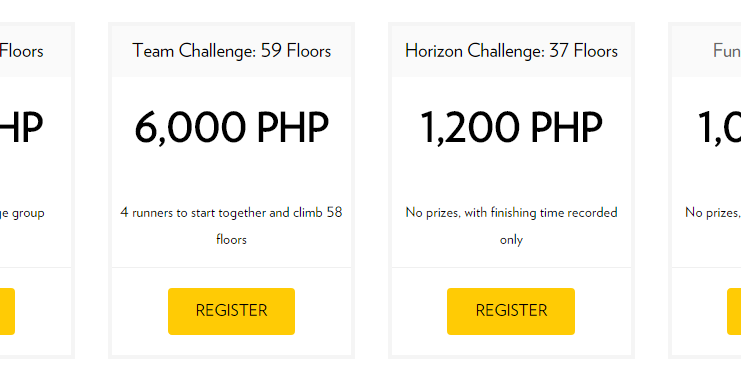The width and height of the screenshot is (741, 378).
Task: Click the cut-off yellow button on leftmost card
Action: pyautogui.click(x=7, y=311)
